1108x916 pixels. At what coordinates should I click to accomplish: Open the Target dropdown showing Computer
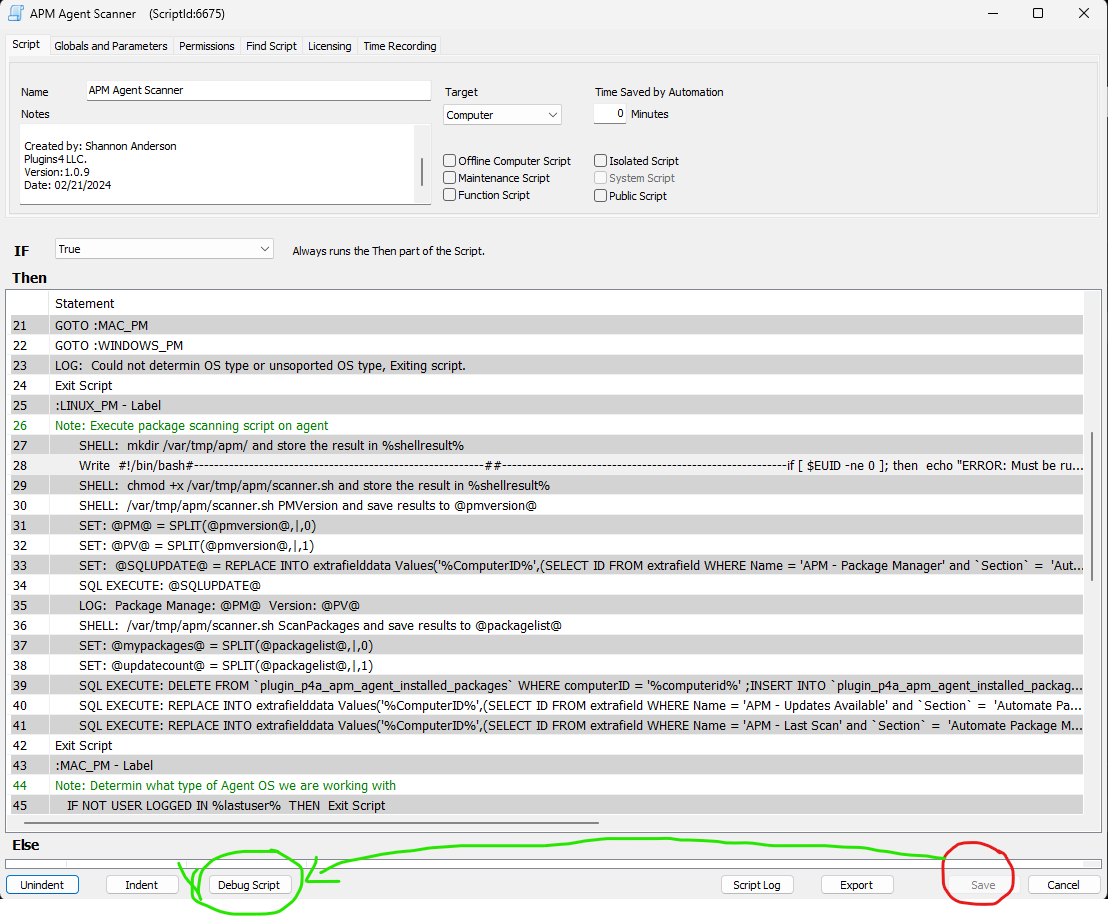click(x=502, y=115)
